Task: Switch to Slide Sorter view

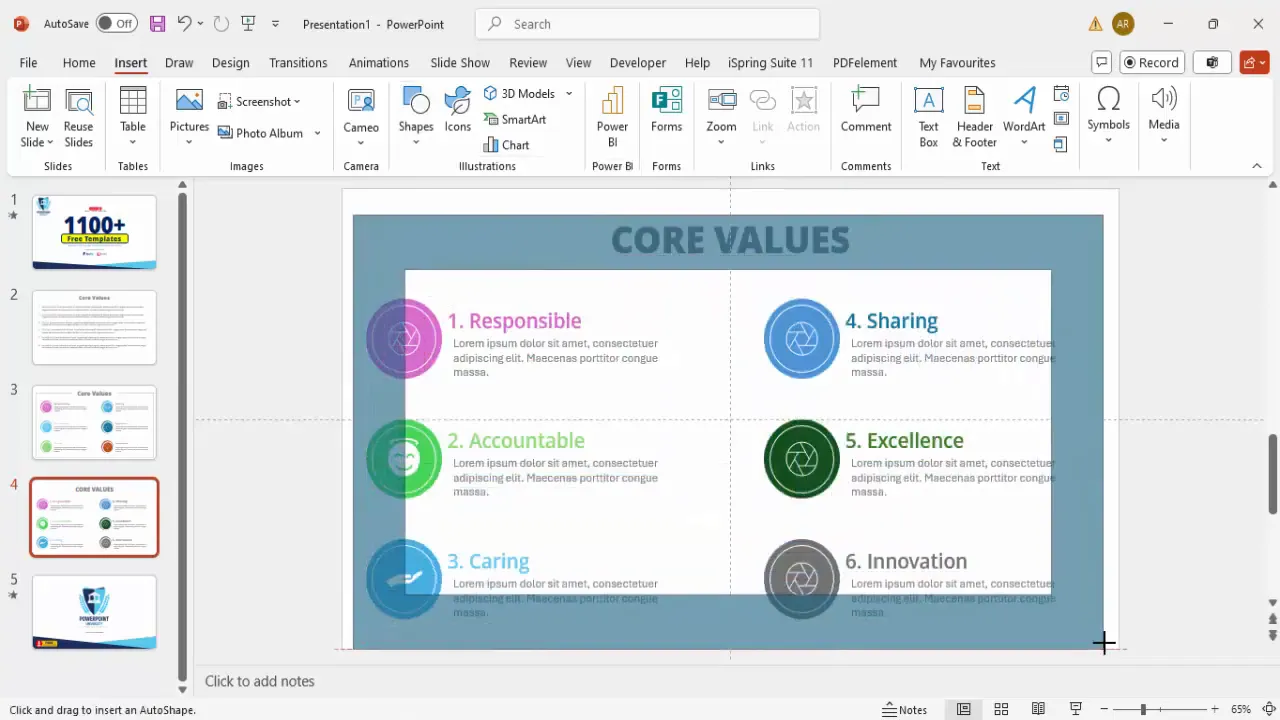Action: [x=1001, y=709]
